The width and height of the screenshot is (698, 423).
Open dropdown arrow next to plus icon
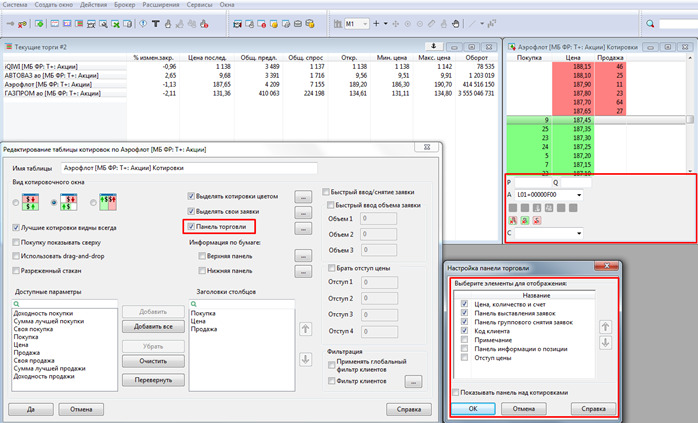coord(386,24)
